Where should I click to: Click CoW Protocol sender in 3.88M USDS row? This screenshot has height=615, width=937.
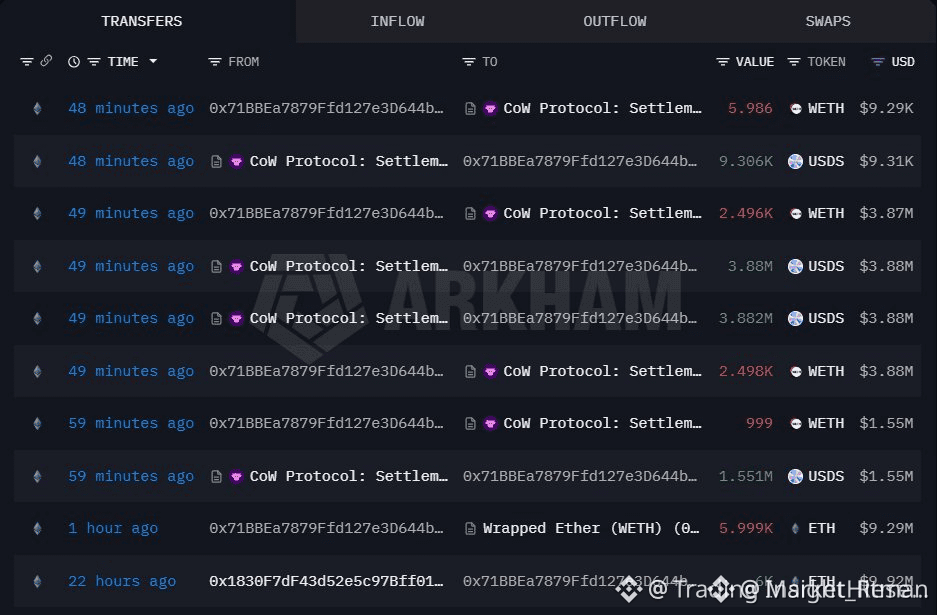point(348,266)
